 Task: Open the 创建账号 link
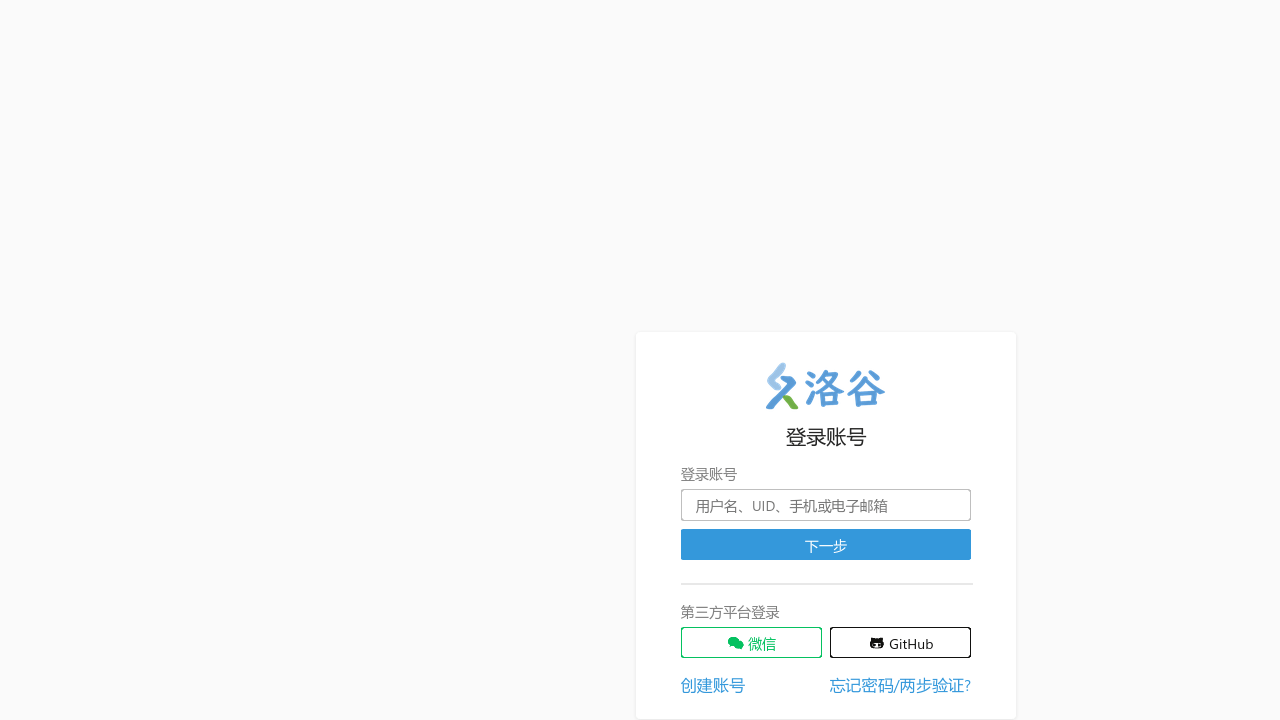click(x=713, y=686)
